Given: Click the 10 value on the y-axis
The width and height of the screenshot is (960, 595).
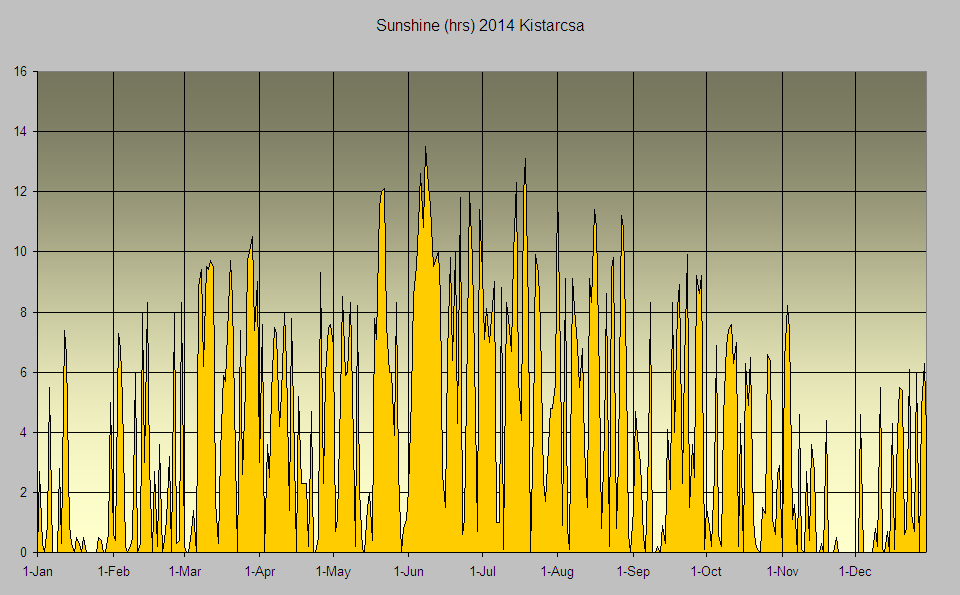Looking at the screenshot, I should pos(20,251).
